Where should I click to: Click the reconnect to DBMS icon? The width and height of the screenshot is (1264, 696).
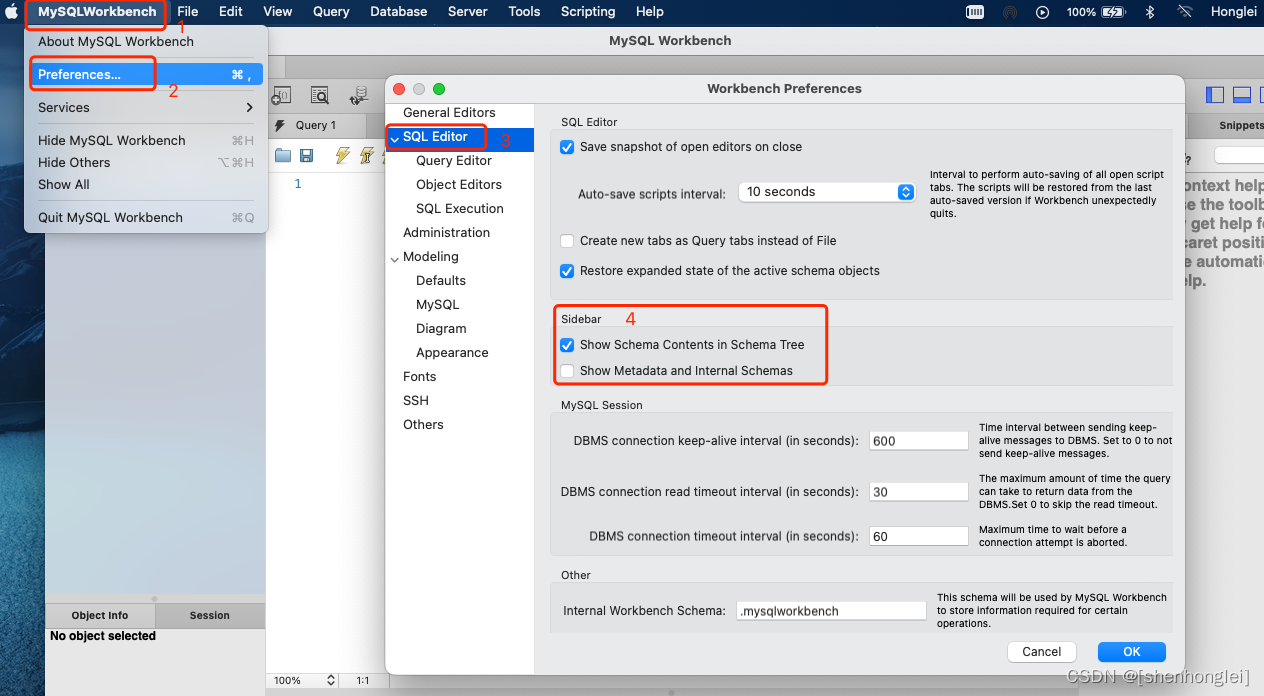(359, 95)
